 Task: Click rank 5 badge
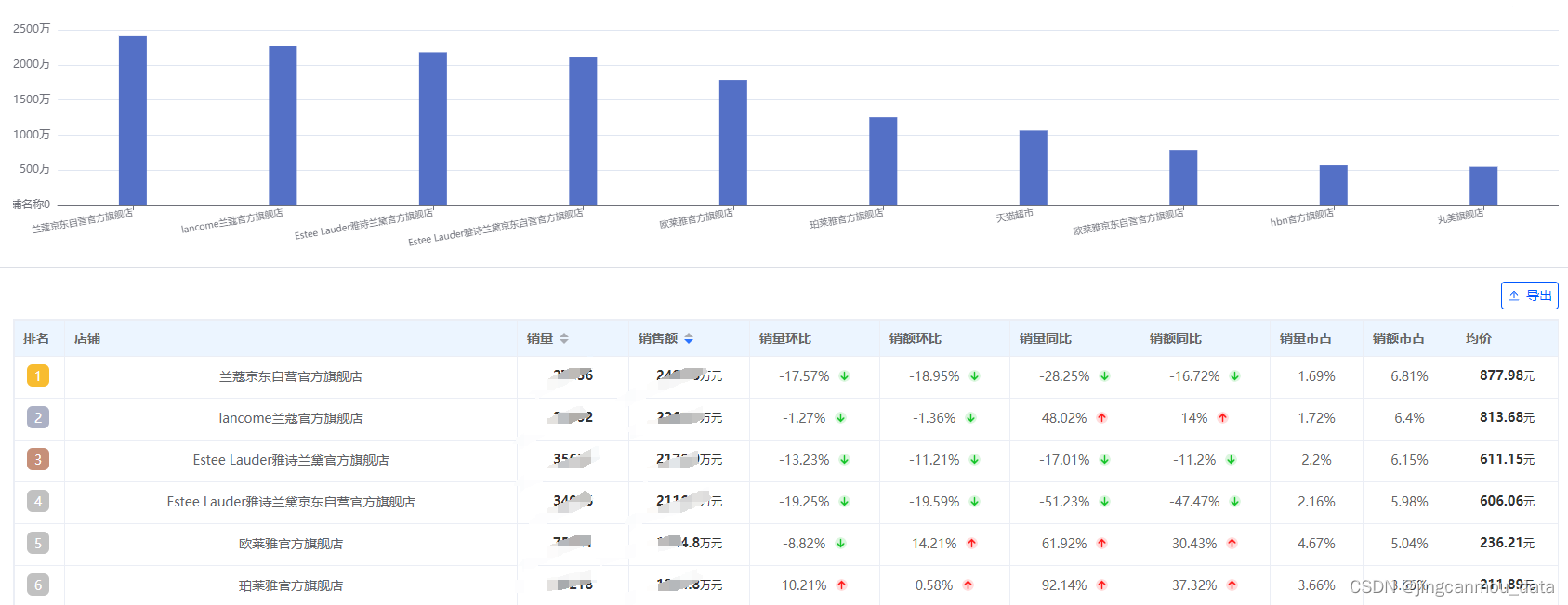point(38,543)
